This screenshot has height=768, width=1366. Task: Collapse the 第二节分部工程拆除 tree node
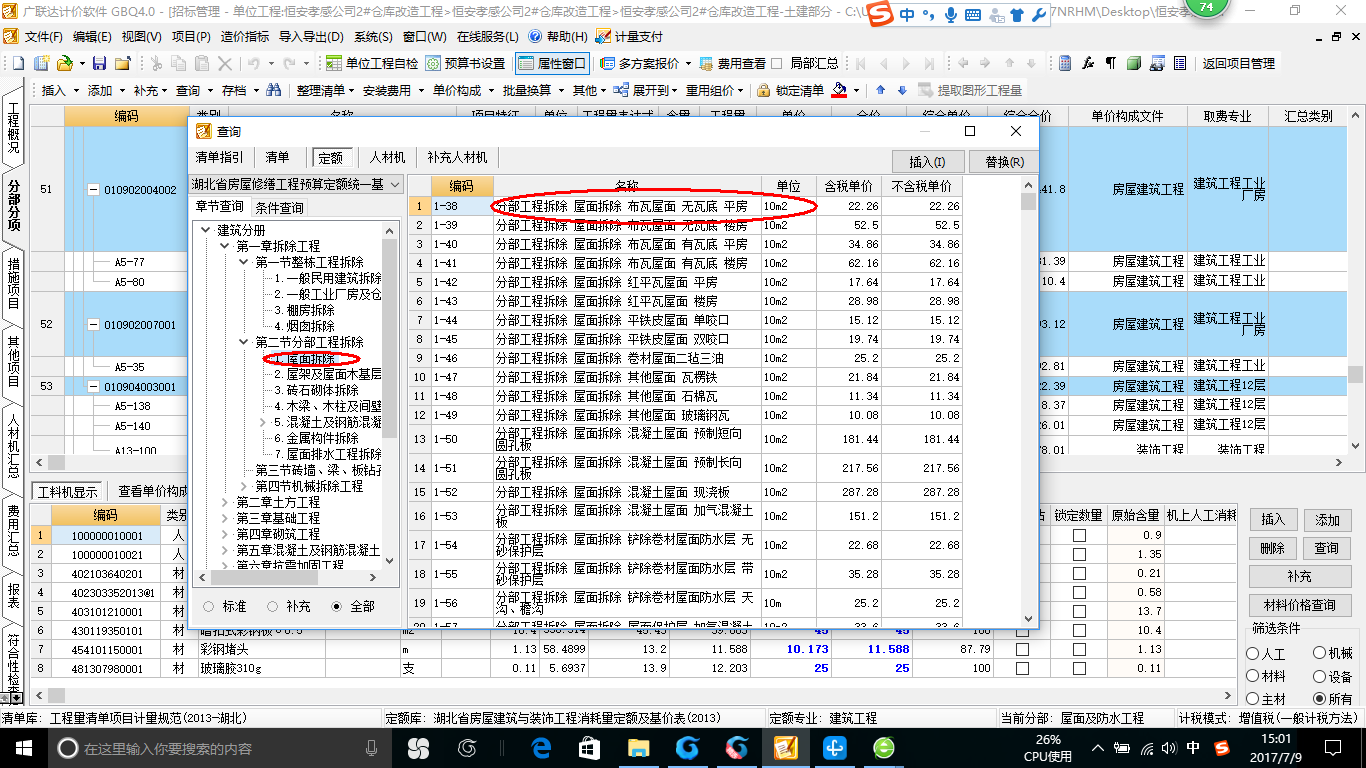tap(243, 342)
